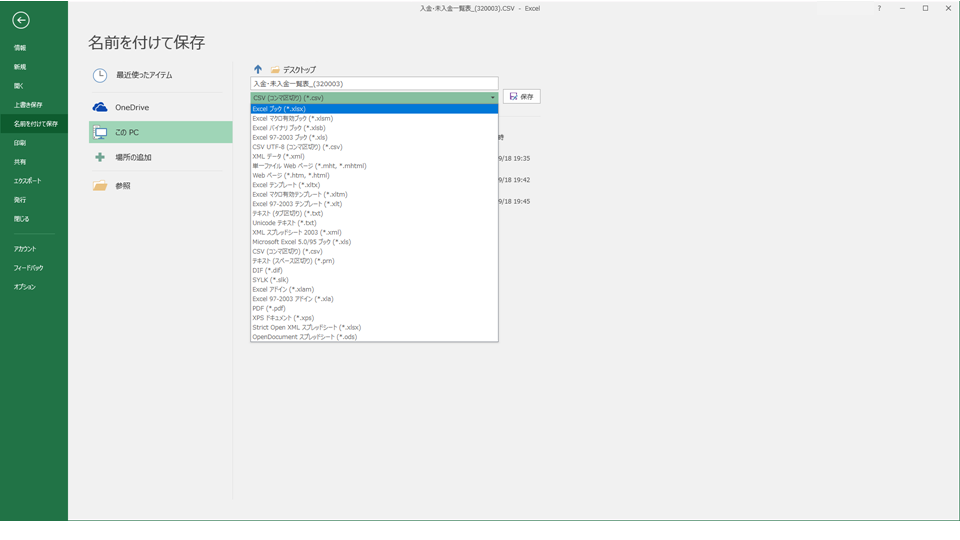Select Microsoft Excel 5.0/95 ブック option

[374, 242]
